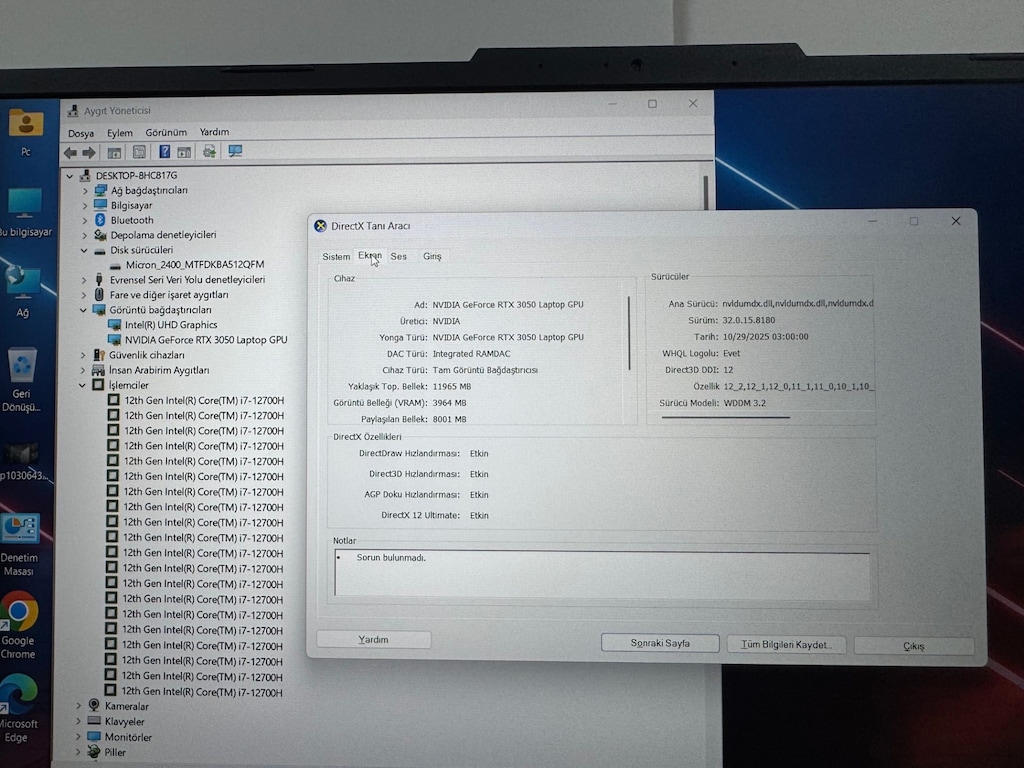The height and width of the screenshot is (768, 1024).
Task: Open the Yardım menu in Device Manager
Action: pyautogui.click(x=214, y=132)
